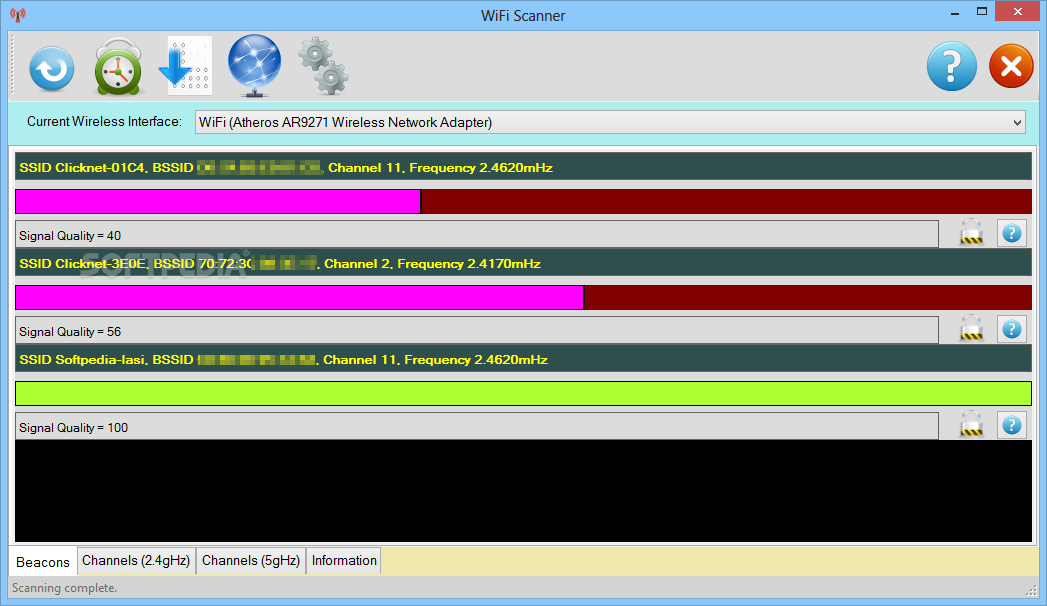Click the 'Signal Quality = 100' field
The width and height of the screenshot is (1047, 606).
tap(477, 427)
